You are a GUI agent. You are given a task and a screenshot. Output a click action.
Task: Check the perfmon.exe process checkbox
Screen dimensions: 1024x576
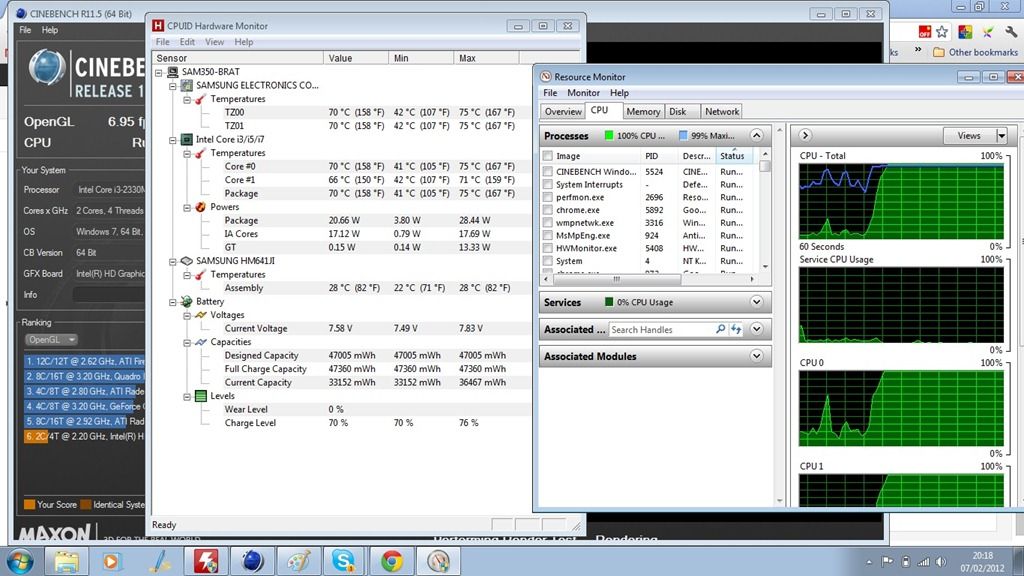(x=548, y=197)
